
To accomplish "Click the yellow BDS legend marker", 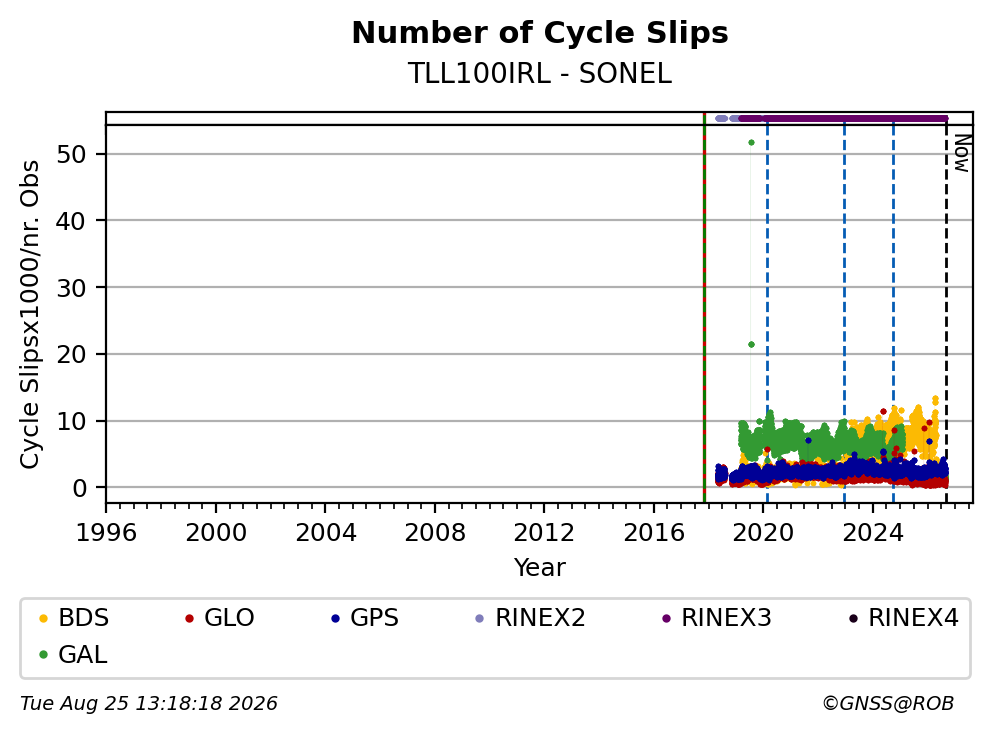I will coord(44,618).
